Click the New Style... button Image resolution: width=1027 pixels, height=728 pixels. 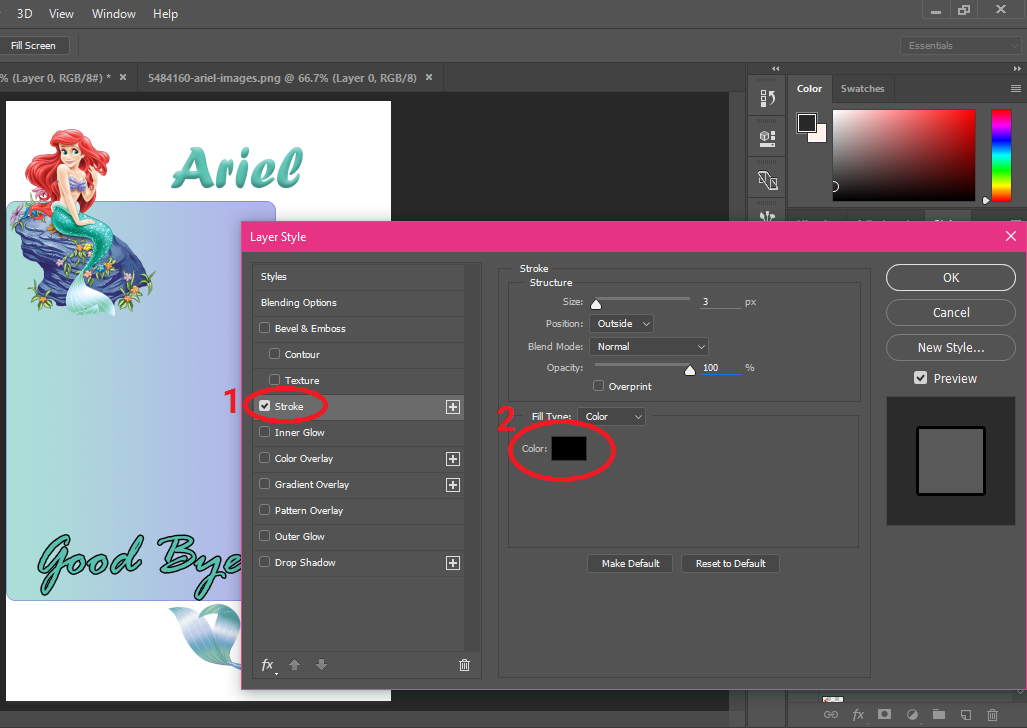951,348
